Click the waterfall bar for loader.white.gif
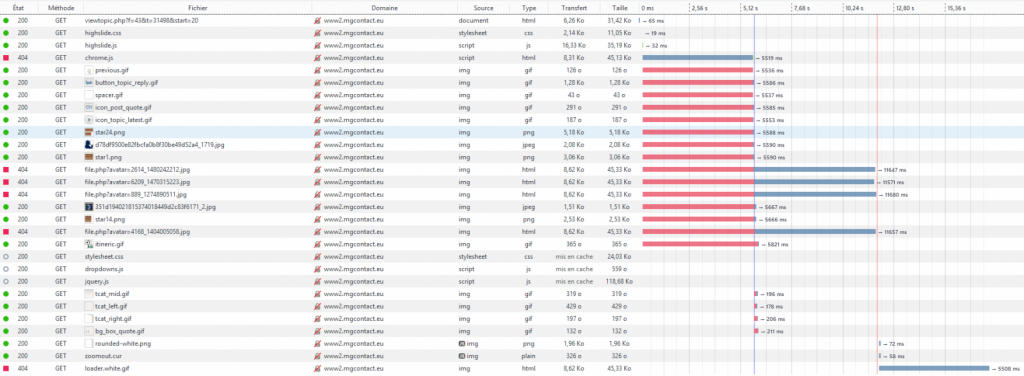 coord(934,368)
